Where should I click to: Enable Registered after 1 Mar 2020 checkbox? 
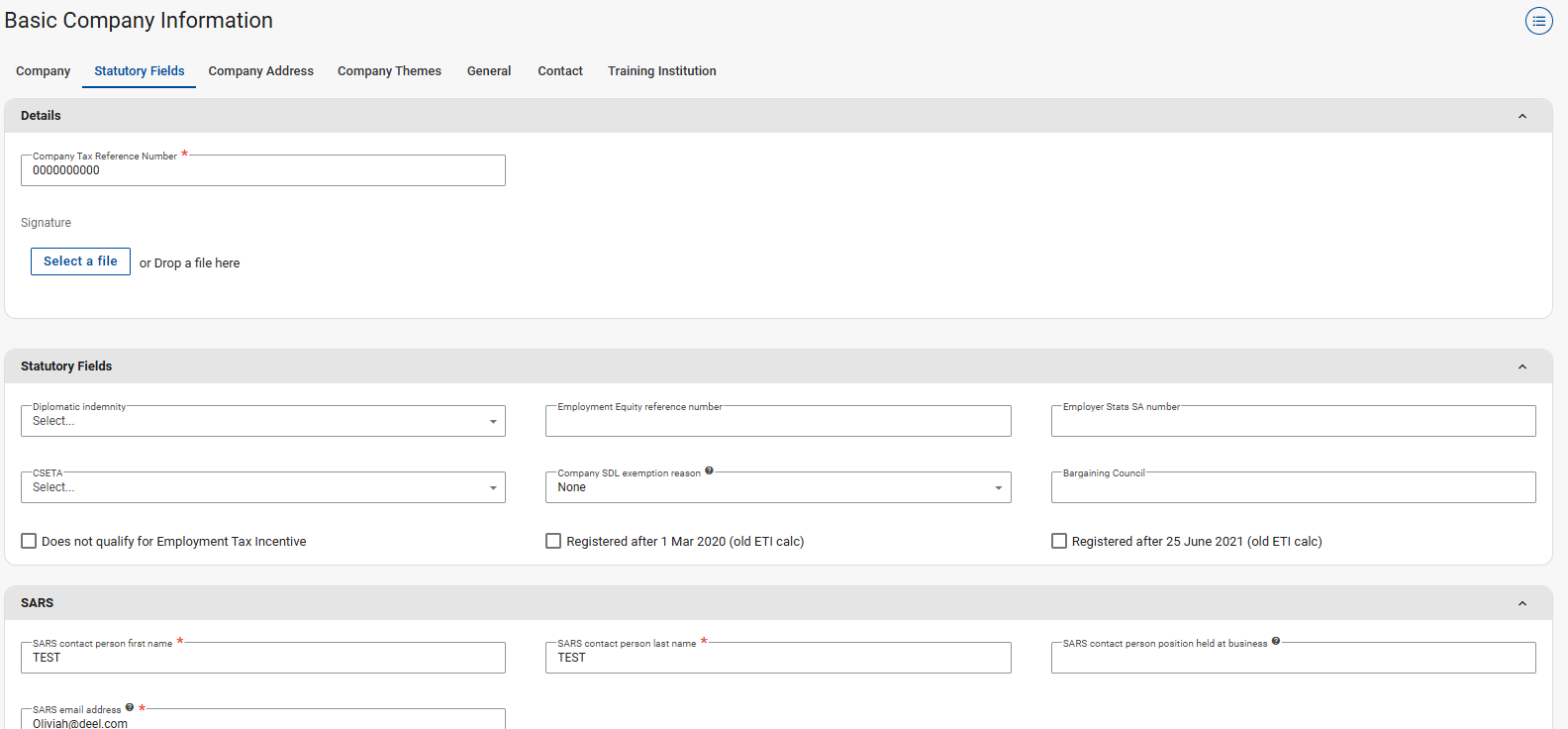(x=553, y=541)
